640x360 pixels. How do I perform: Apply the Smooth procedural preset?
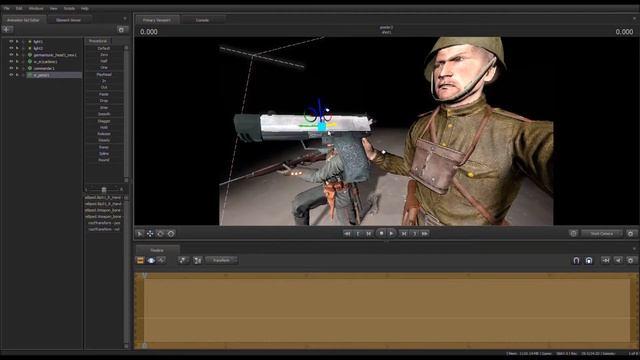point(104,114)
